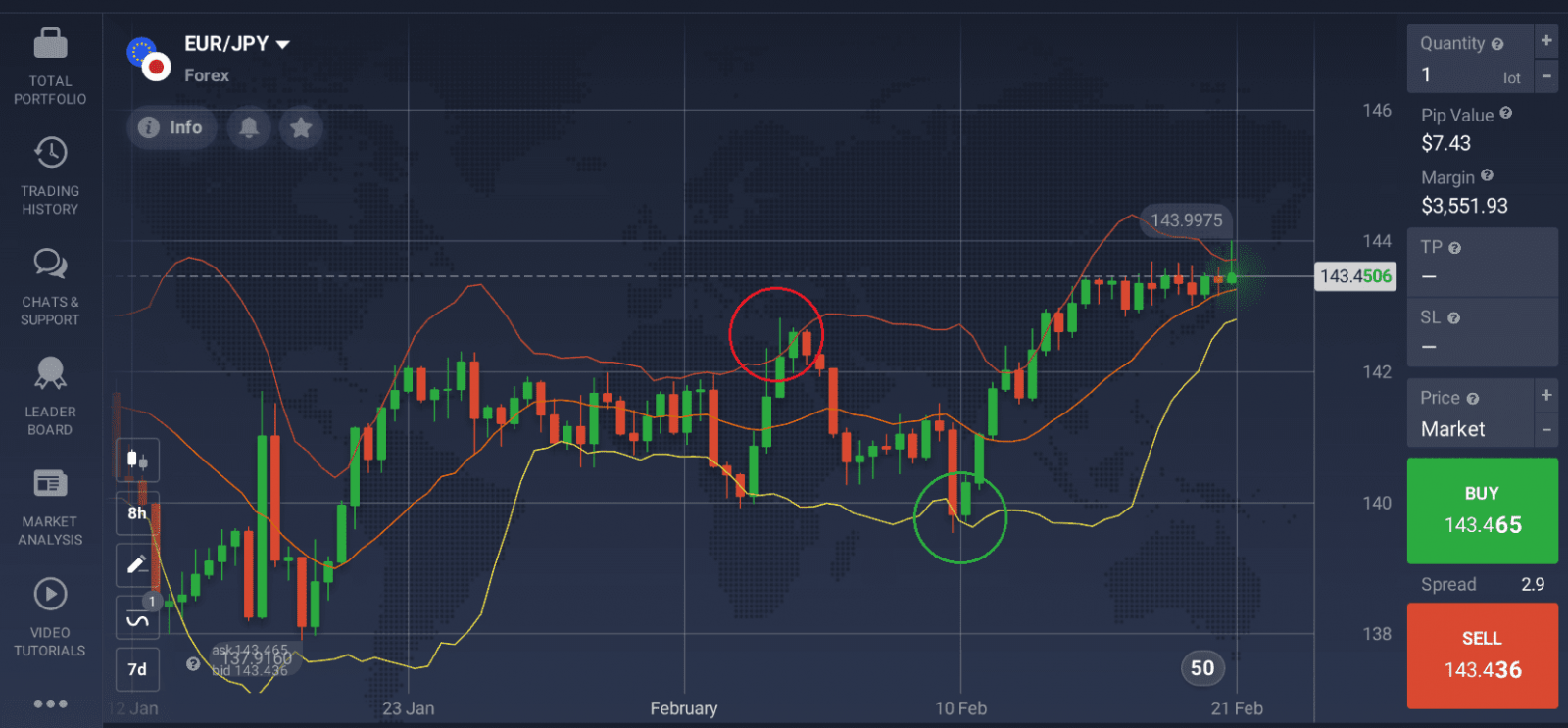The height and width of the screenshot is (728, 1568).
Task: Open the Total Portfolio briefcase icon
Action: tap(50, 44)
